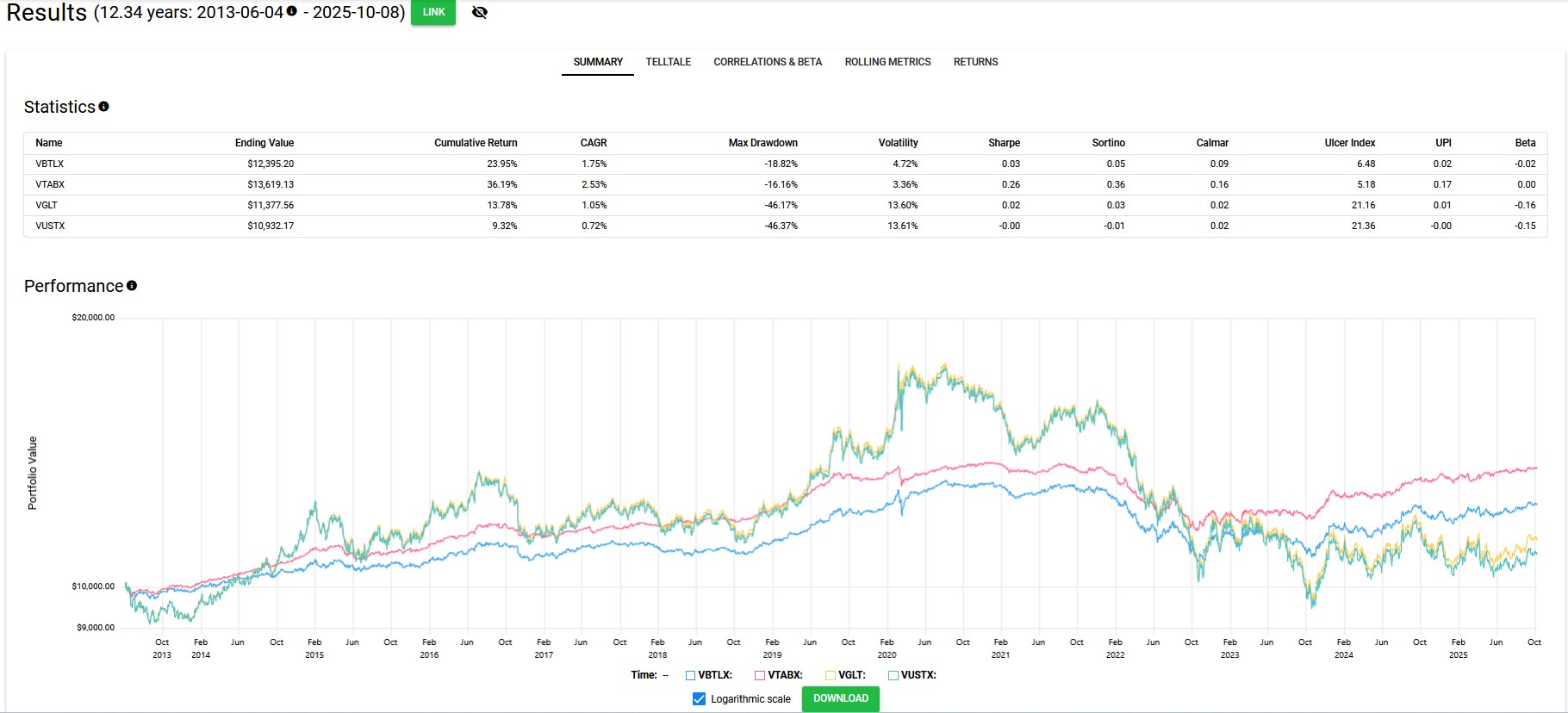Toggle the crossed-out eye visibility icon
The width and height of the screenshot is (1568, 713).
tap(480, 12)
